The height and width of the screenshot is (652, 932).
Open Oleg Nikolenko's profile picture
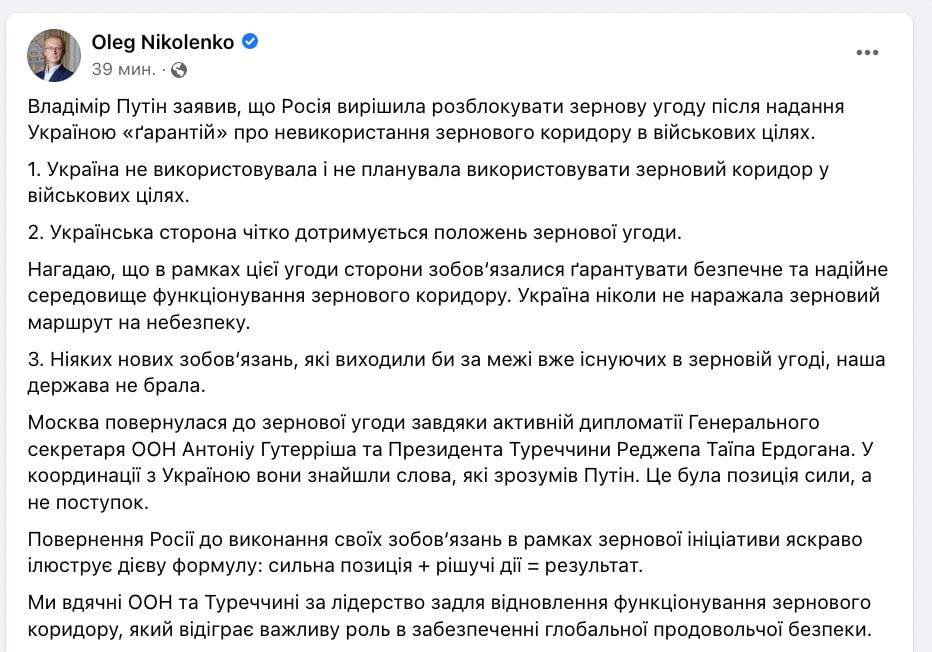(53, 55)
